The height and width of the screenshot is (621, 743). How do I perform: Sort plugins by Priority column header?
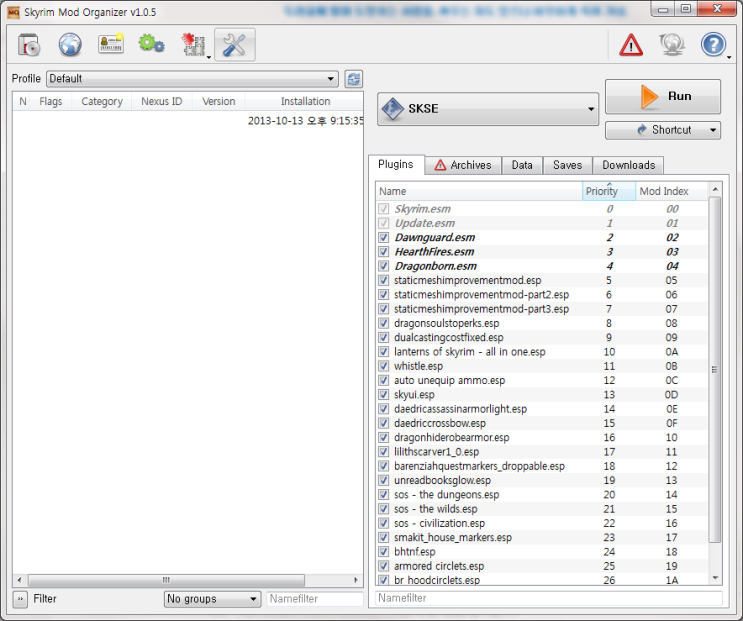click(609, 191)
